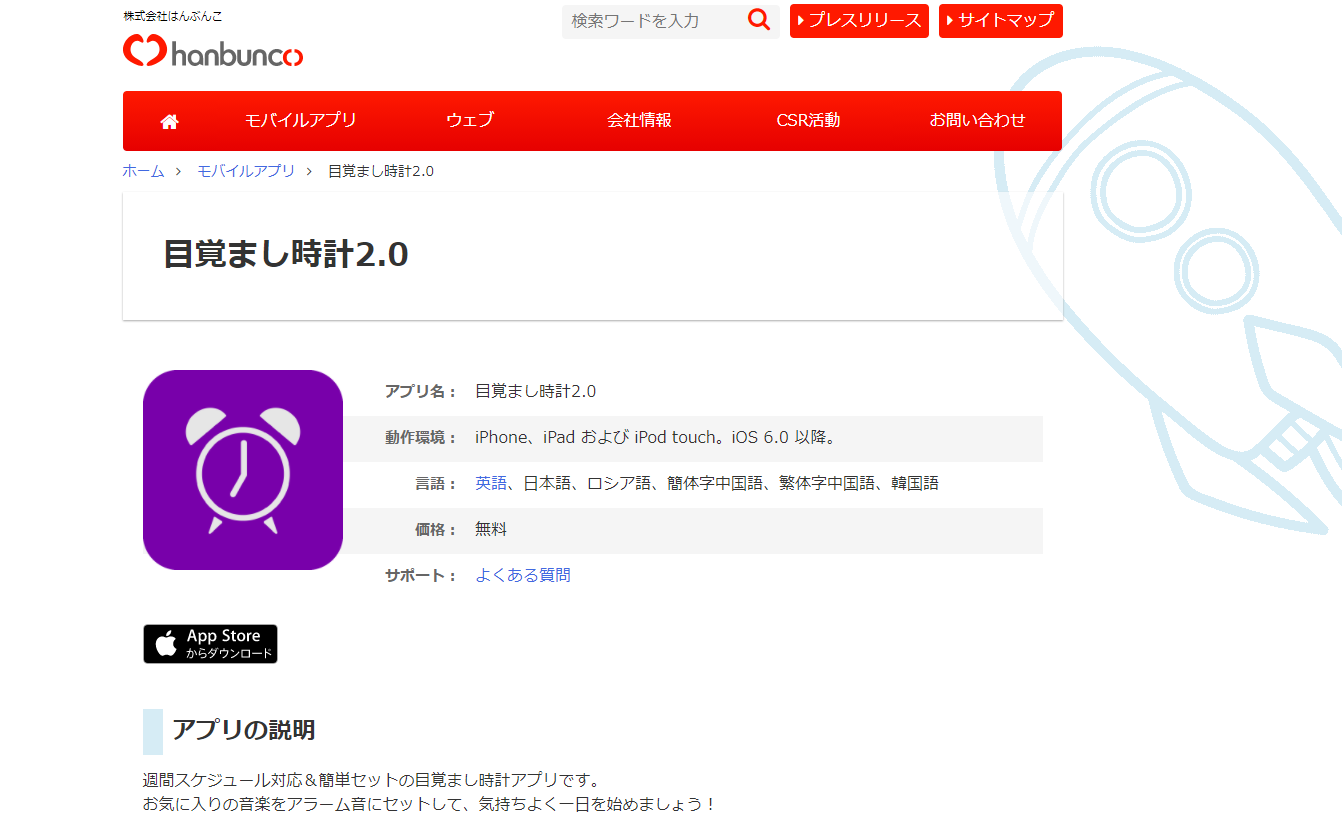Open the お問い合わせ contact page
Screen dimensions: 1342x832
tap(977, 121)
